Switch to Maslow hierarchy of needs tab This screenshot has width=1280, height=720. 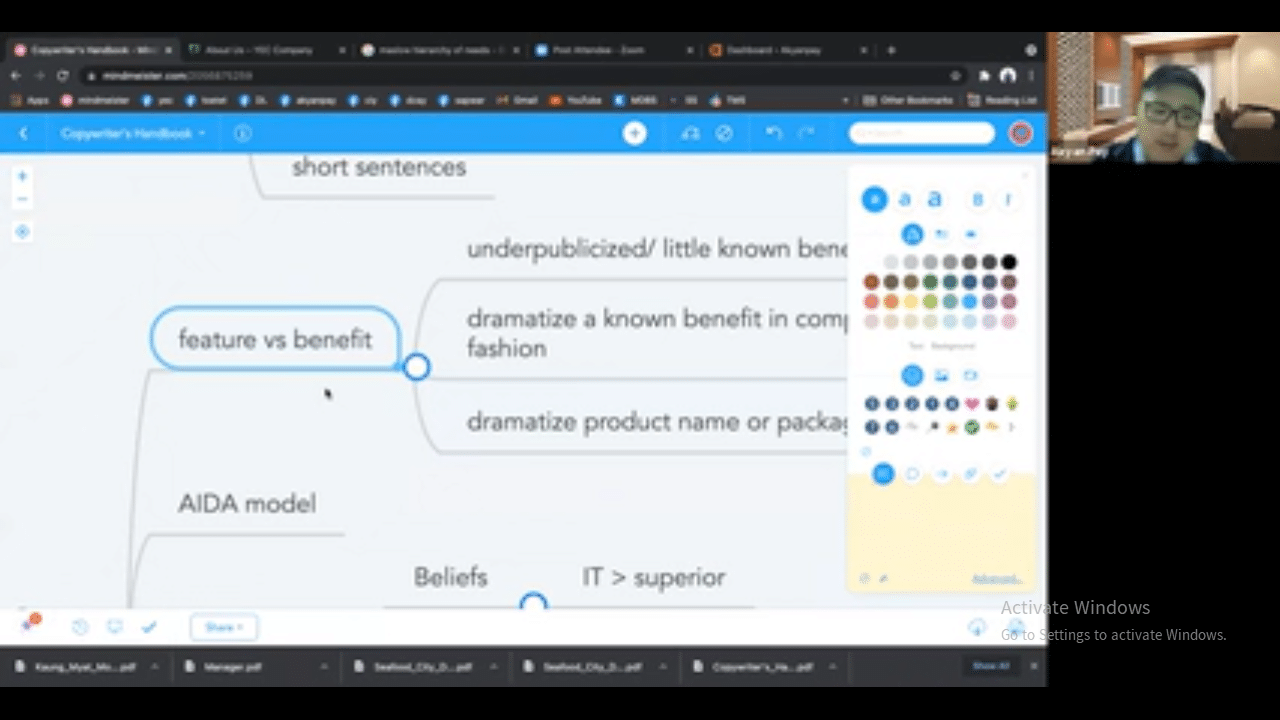(x=440, y=50)
